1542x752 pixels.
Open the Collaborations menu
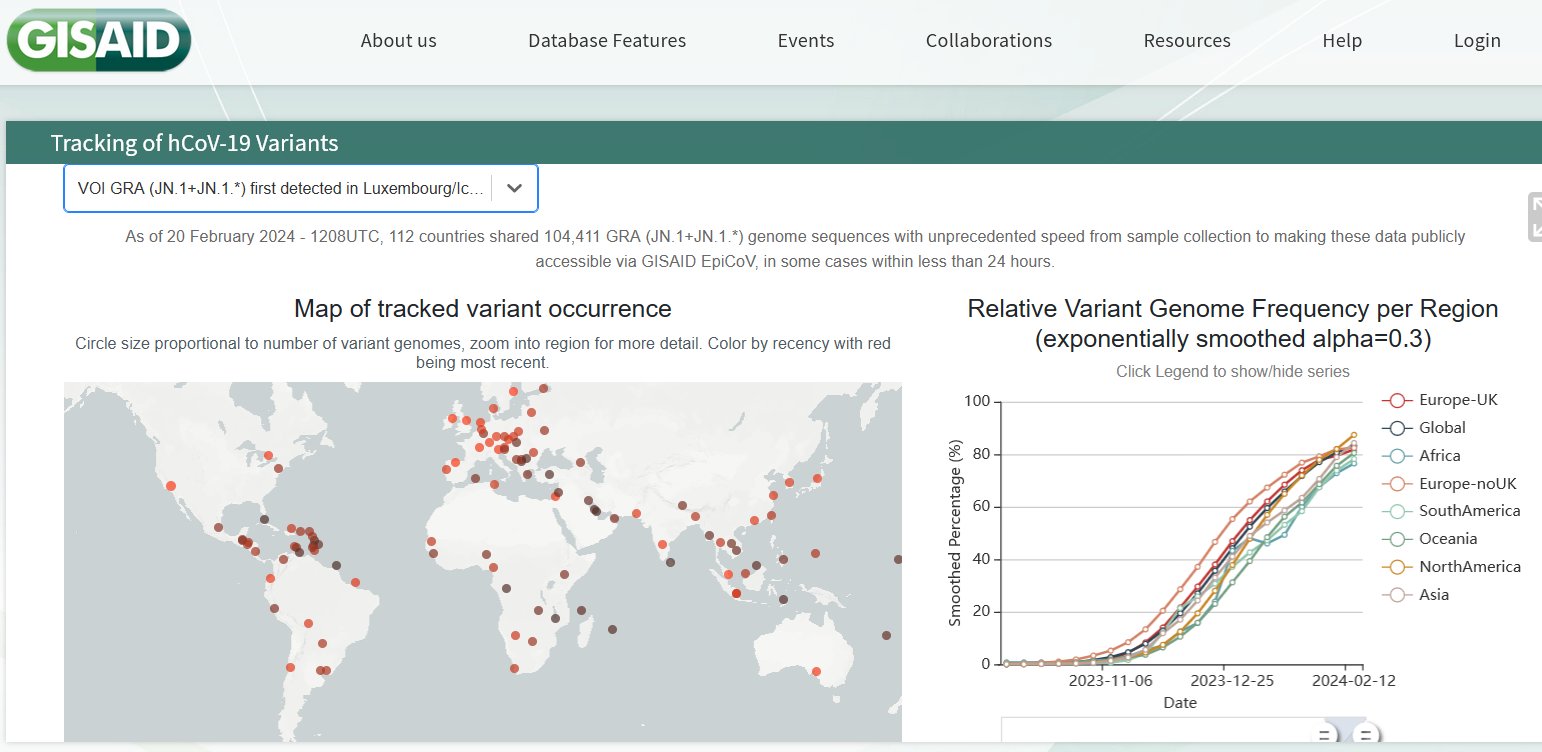pos(988,41)
